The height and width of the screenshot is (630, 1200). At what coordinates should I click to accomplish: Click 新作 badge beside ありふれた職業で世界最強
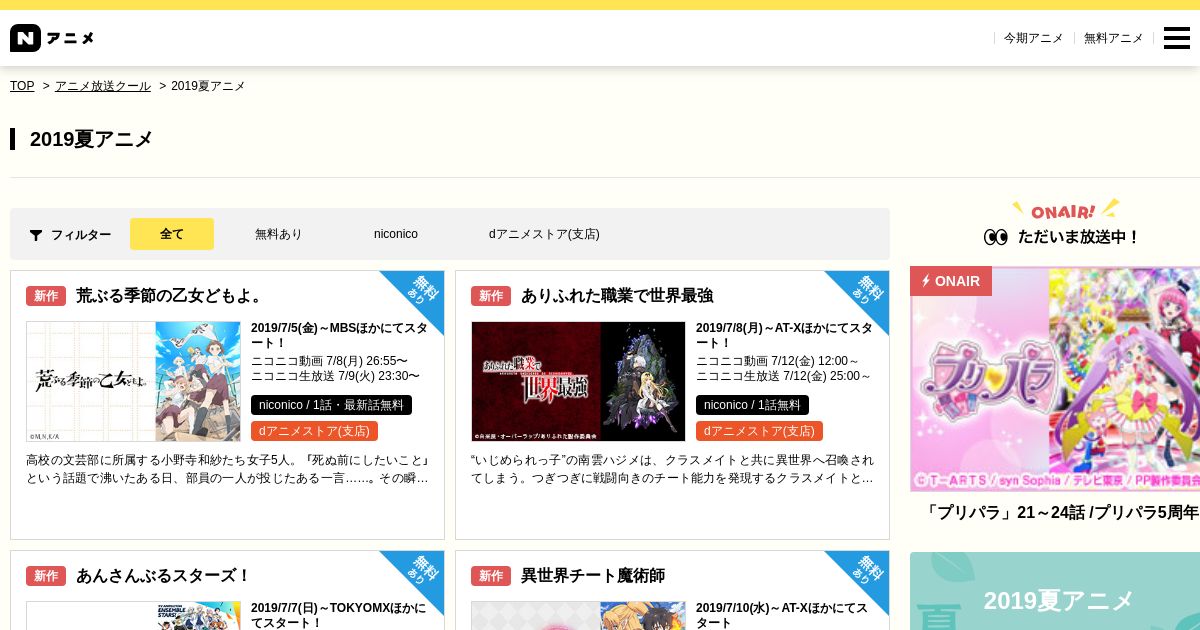tap(491, 296)
